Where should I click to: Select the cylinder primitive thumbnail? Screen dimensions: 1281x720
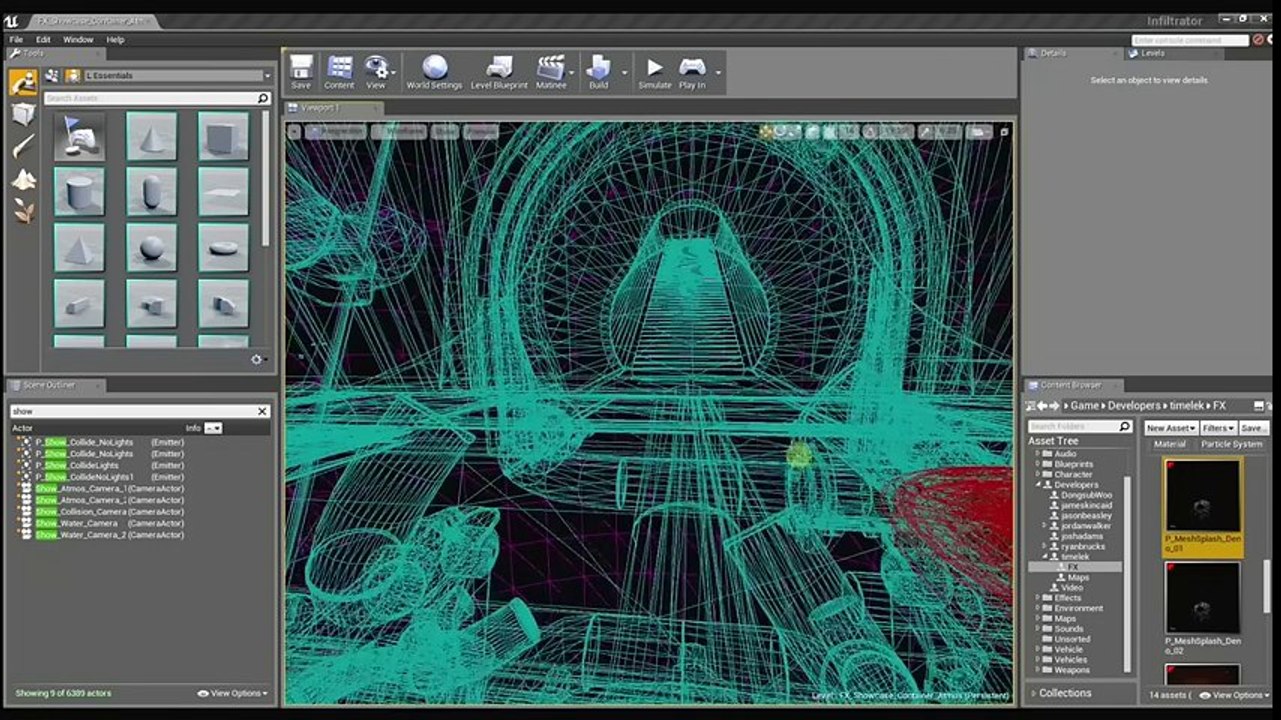point(79,192)
